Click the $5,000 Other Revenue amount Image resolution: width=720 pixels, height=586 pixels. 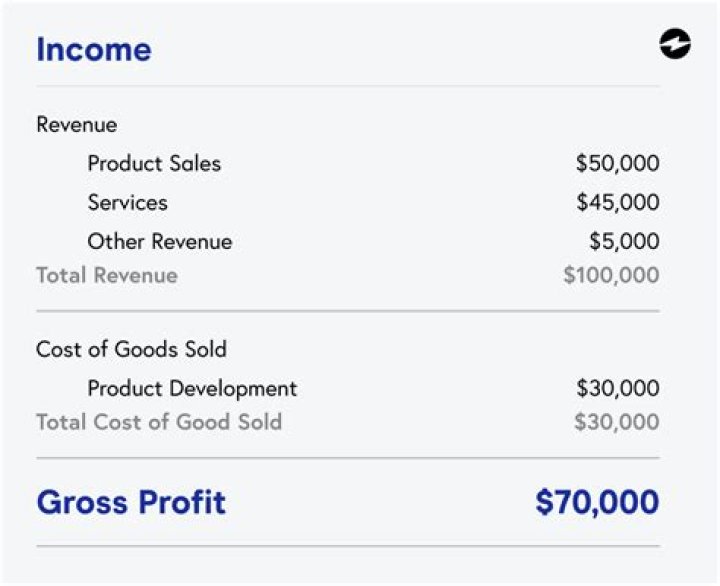pyautogui.click(x=624, y=241)
